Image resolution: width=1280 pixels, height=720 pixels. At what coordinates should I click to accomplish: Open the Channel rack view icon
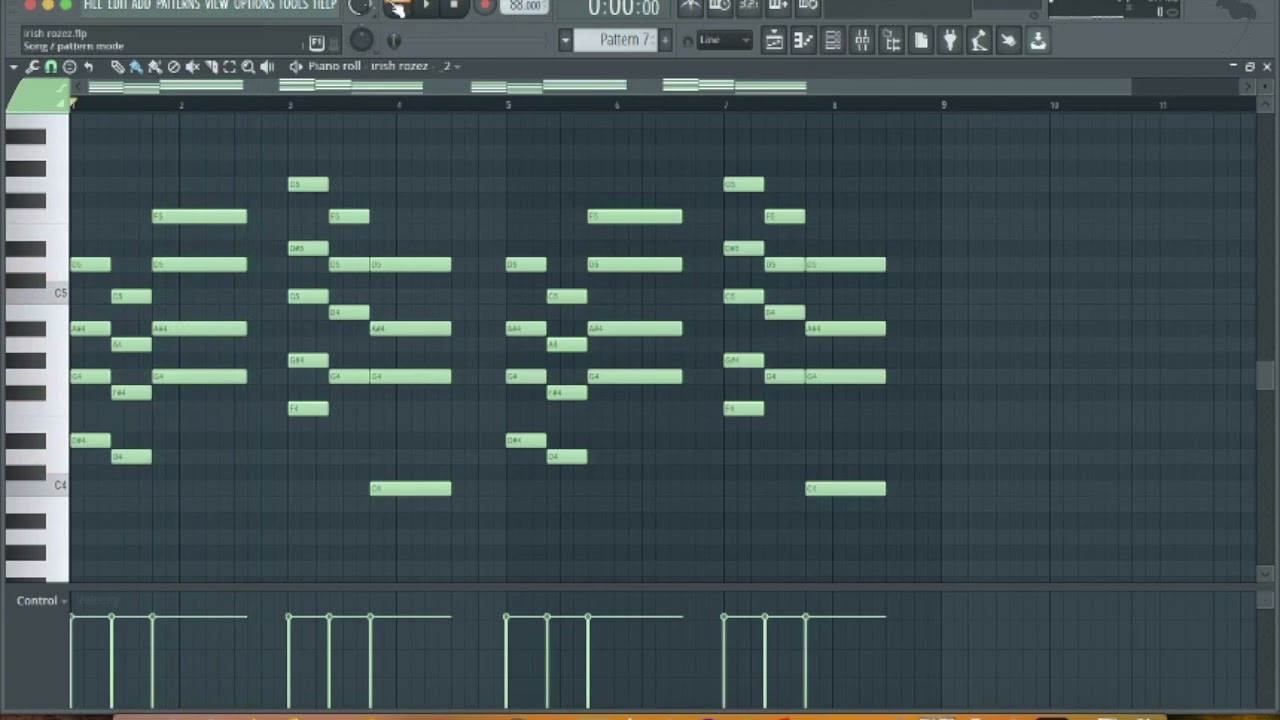coord(833,41)
